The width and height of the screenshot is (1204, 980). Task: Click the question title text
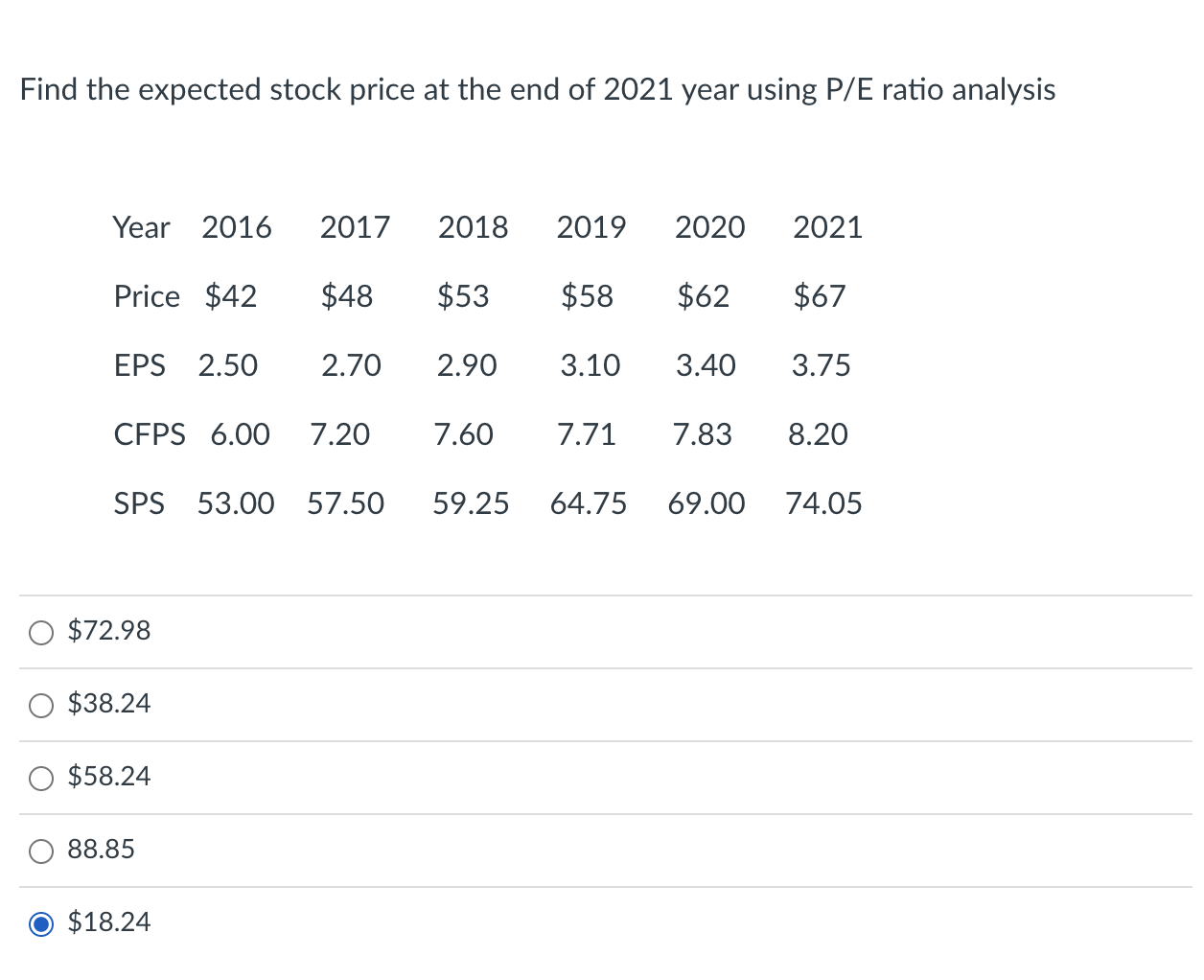click(x=538, y=89)
